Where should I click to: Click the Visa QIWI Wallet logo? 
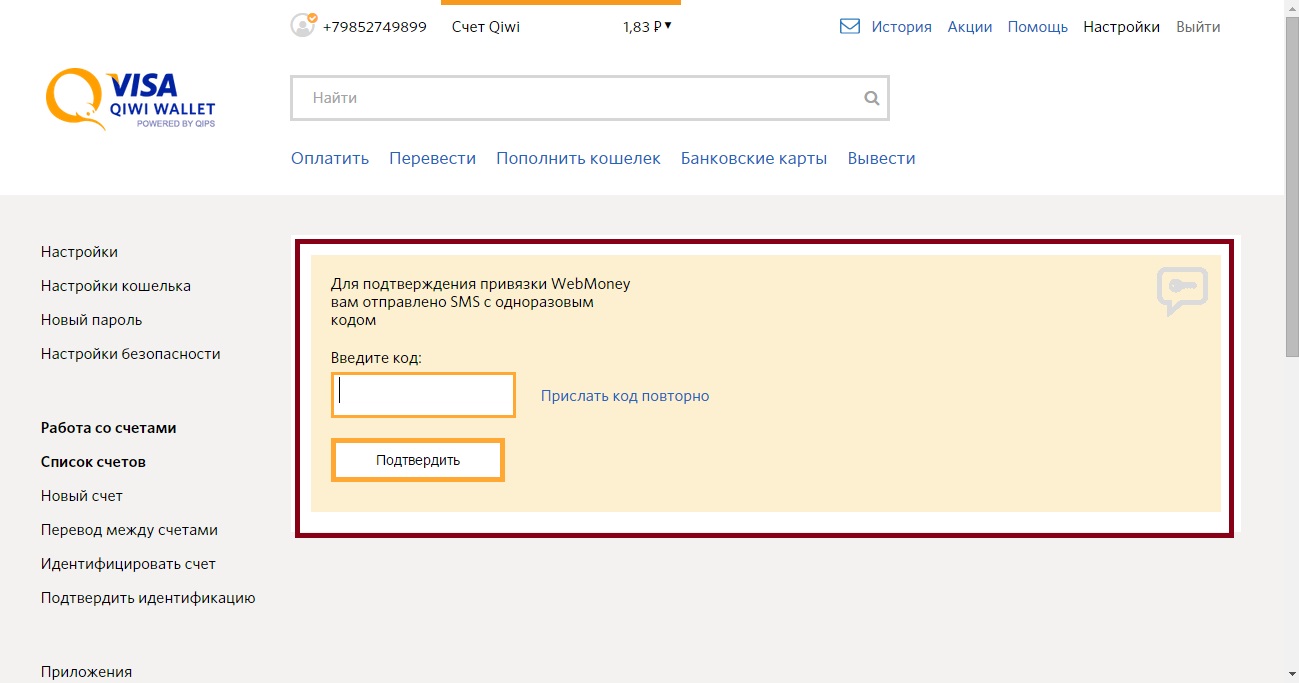click(x=130, y=99)
